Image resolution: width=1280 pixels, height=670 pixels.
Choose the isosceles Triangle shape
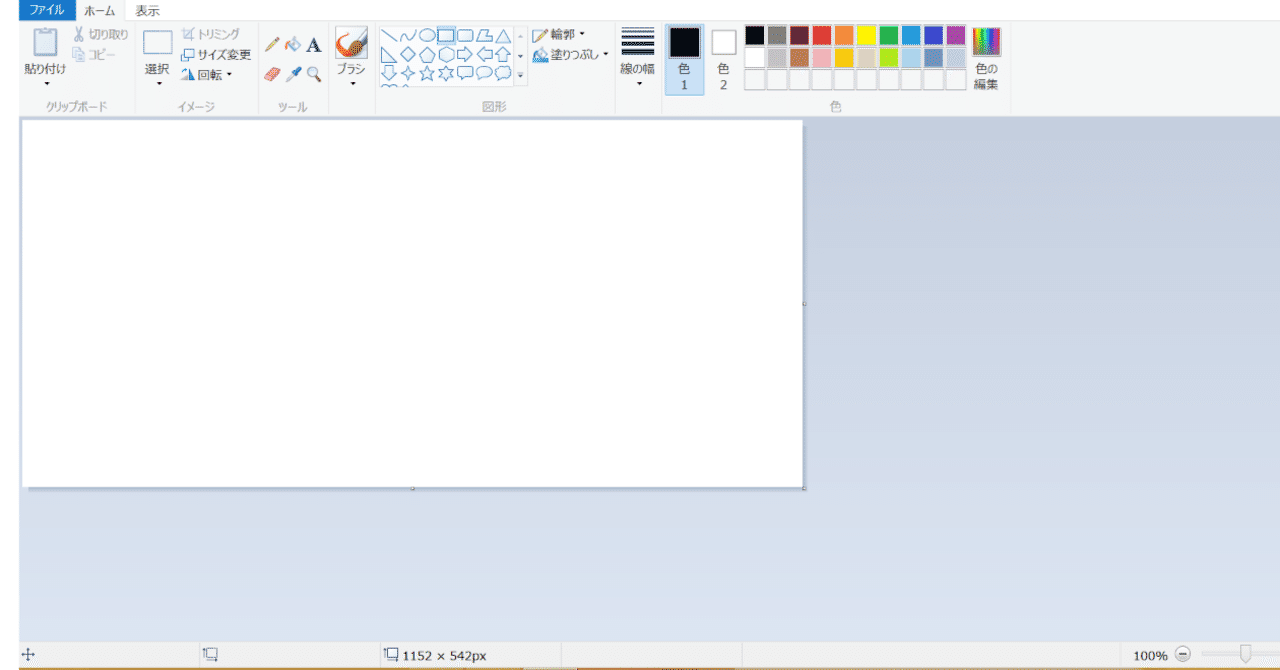(x=503, y=36)
